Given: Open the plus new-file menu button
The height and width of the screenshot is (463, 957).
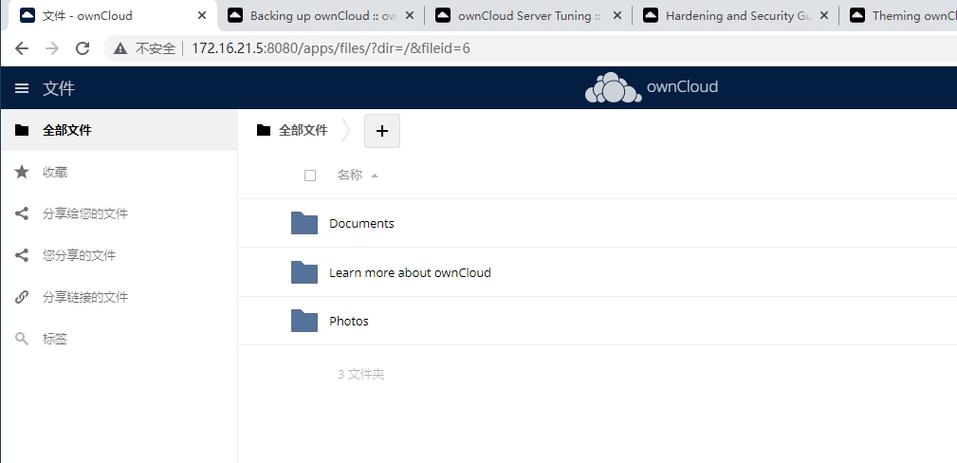Looking at the screenshot, I should (382, 131).
